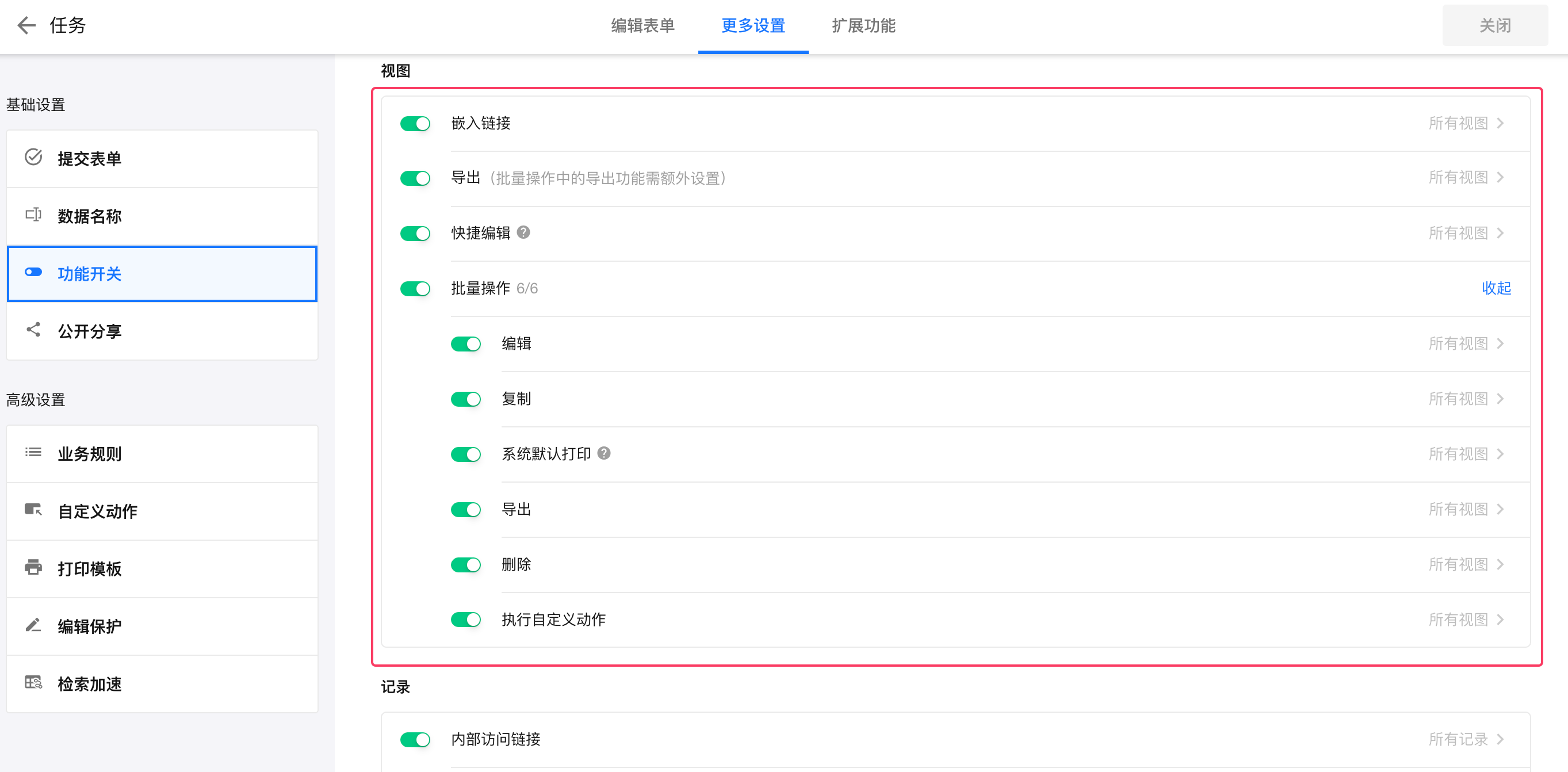The height and width of the screenshot is (772, 1568).
Task: Open 所有视图 selector for 嵌入链接
Action: (x=1466, y=124)
